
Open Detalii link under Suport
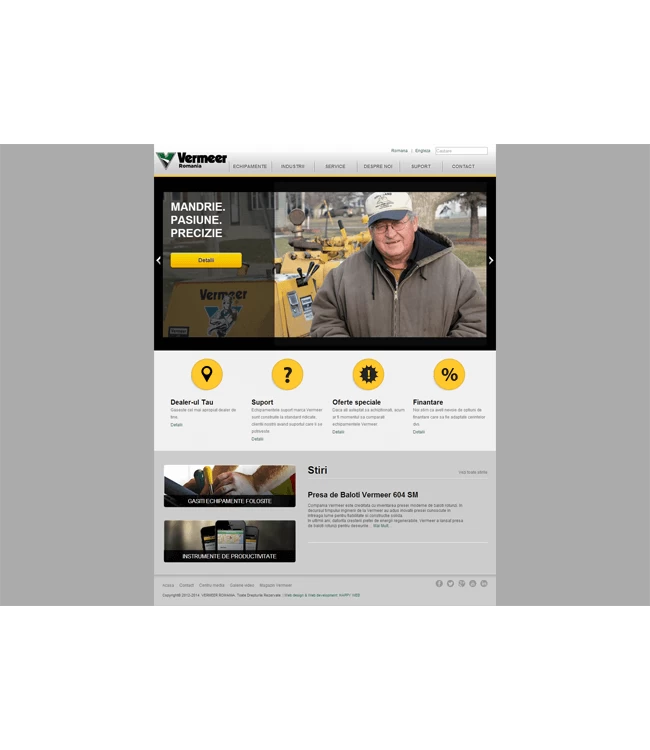tap(257, 439)
